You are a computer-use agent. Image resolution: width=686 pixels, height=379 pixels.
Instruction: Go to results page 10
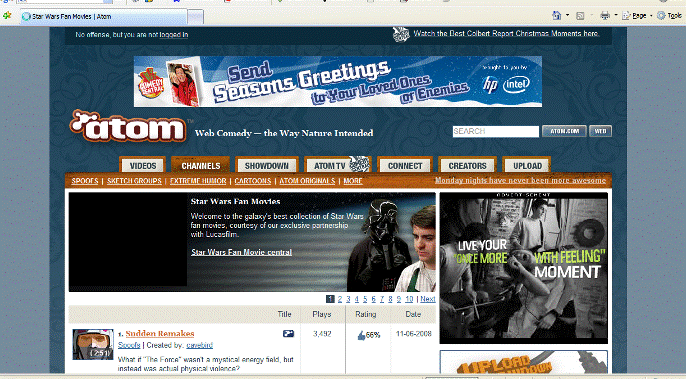(x=409, y=299)
